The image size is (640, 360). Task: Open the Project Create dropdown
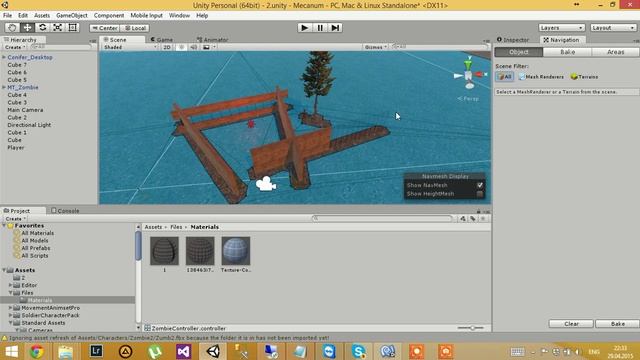point(16,219)
